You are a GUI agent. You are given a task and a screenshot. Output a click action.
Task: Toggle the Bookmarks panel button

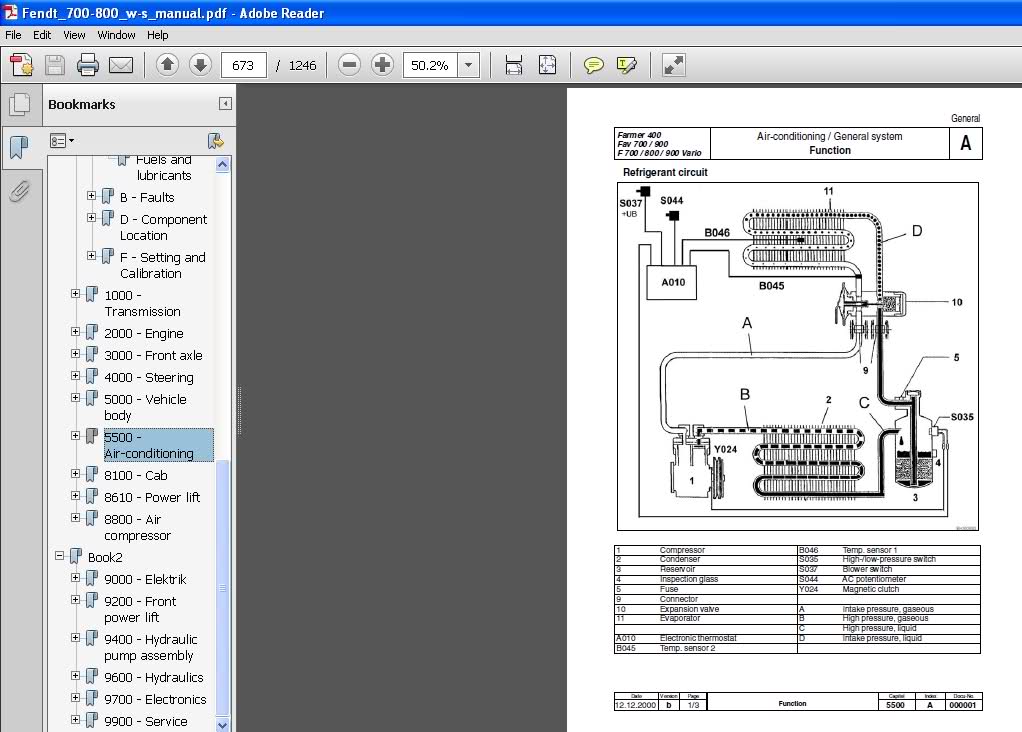pyautogui.click(x=18, y=147)
